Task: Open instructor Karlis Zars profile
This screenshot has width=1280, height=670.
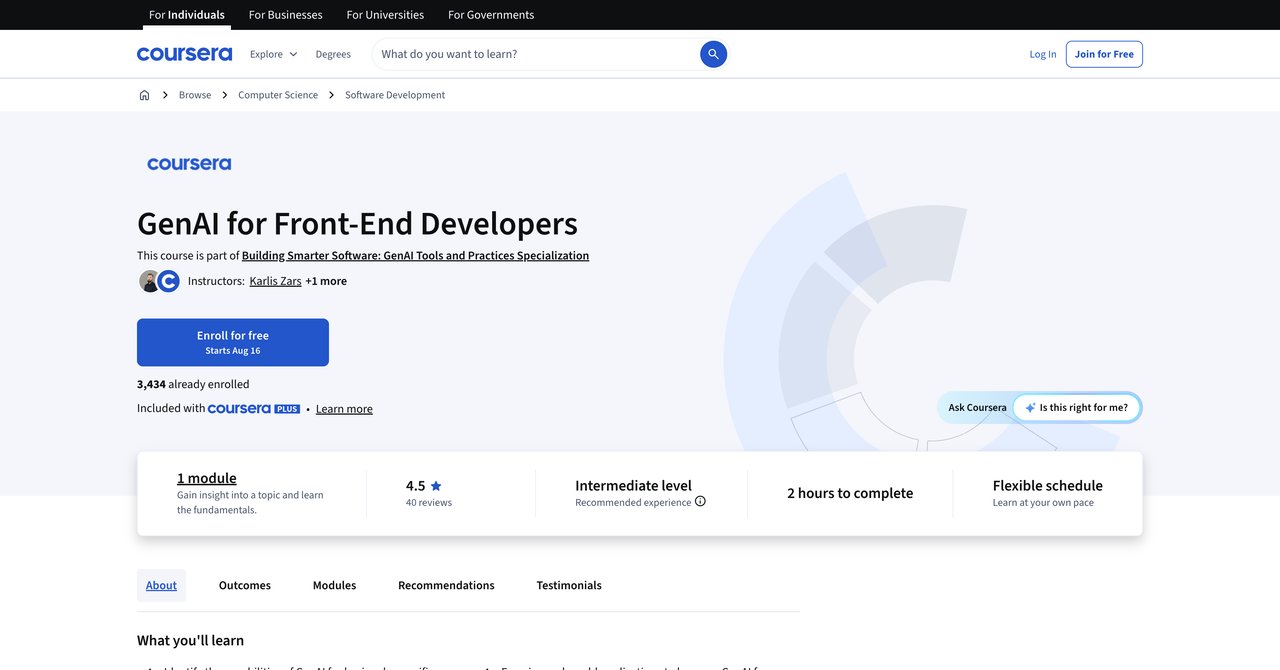Action: tap(275, 281)
